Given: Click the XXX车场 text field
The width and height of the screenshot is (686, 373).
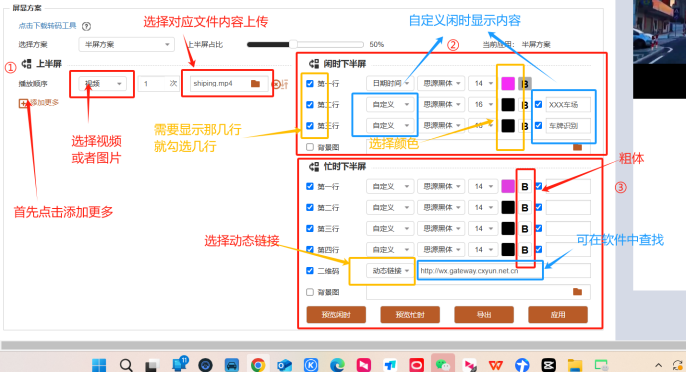Looking at the screenshot, I should point(568,105).
